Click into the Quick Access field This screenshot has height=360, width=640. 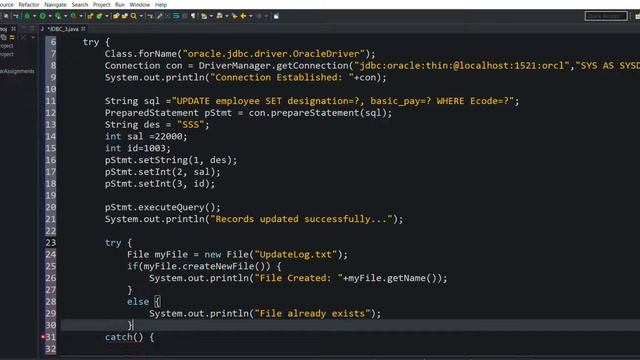click(606, 16)
